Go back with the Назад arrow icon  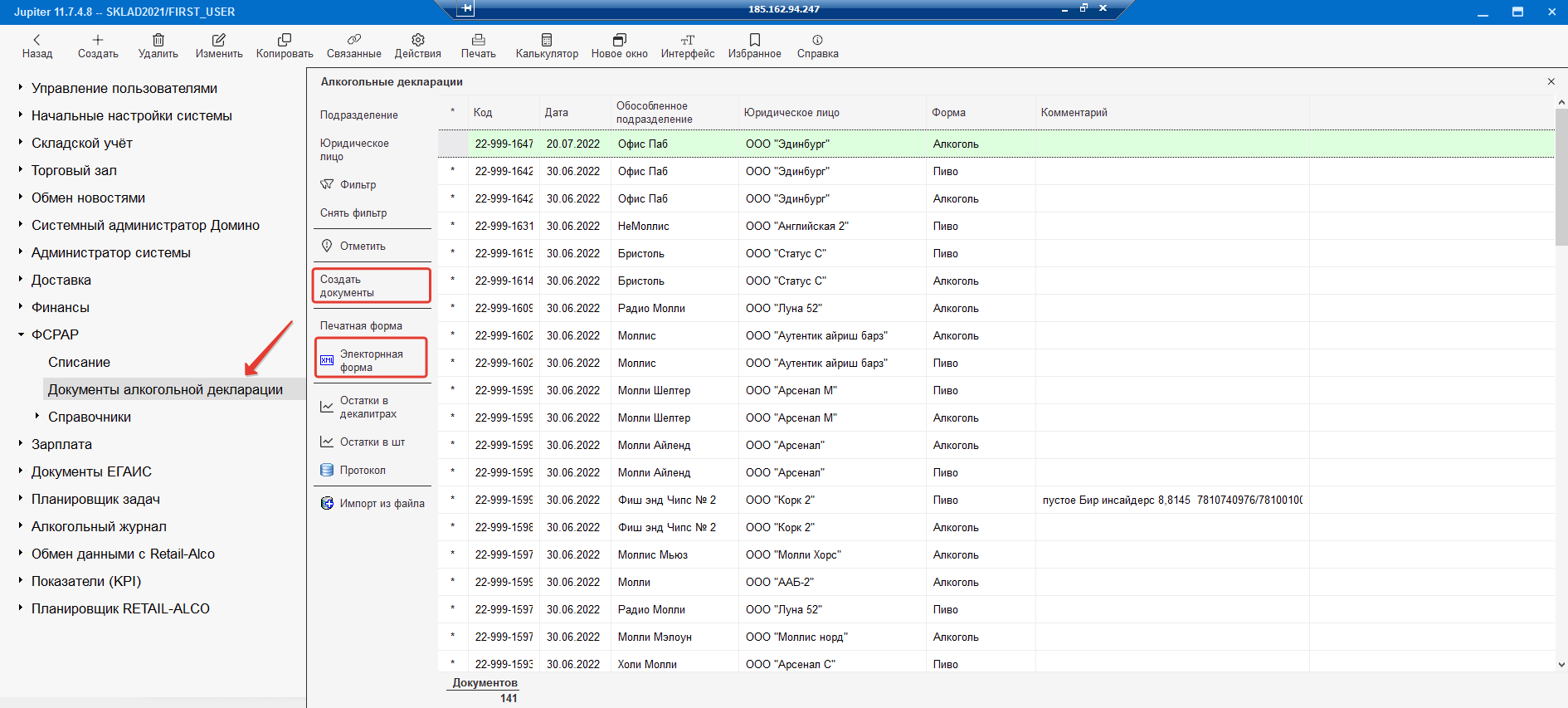click(37, 40)
